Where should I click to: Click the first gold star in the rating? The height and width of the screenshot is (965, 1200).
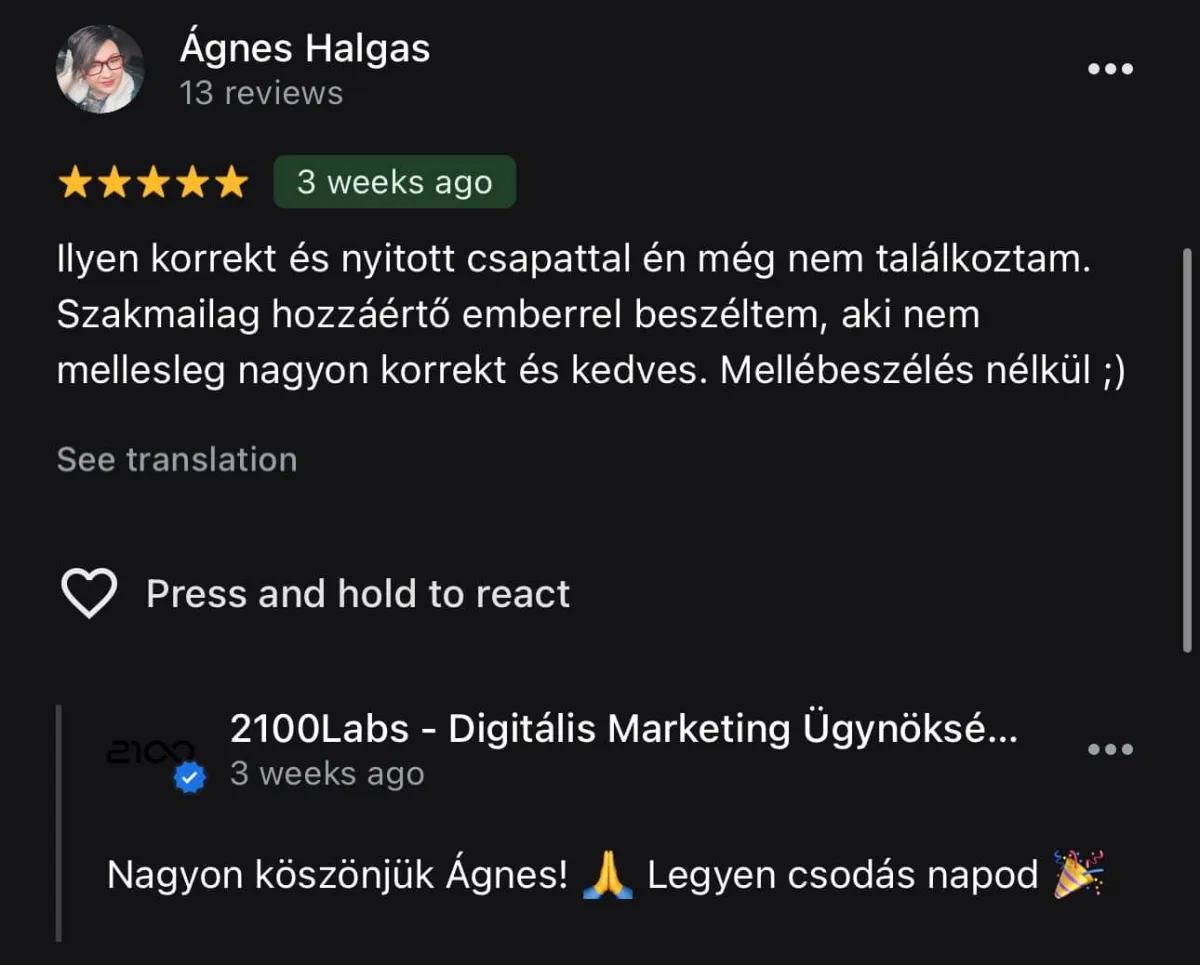(74, 182)
